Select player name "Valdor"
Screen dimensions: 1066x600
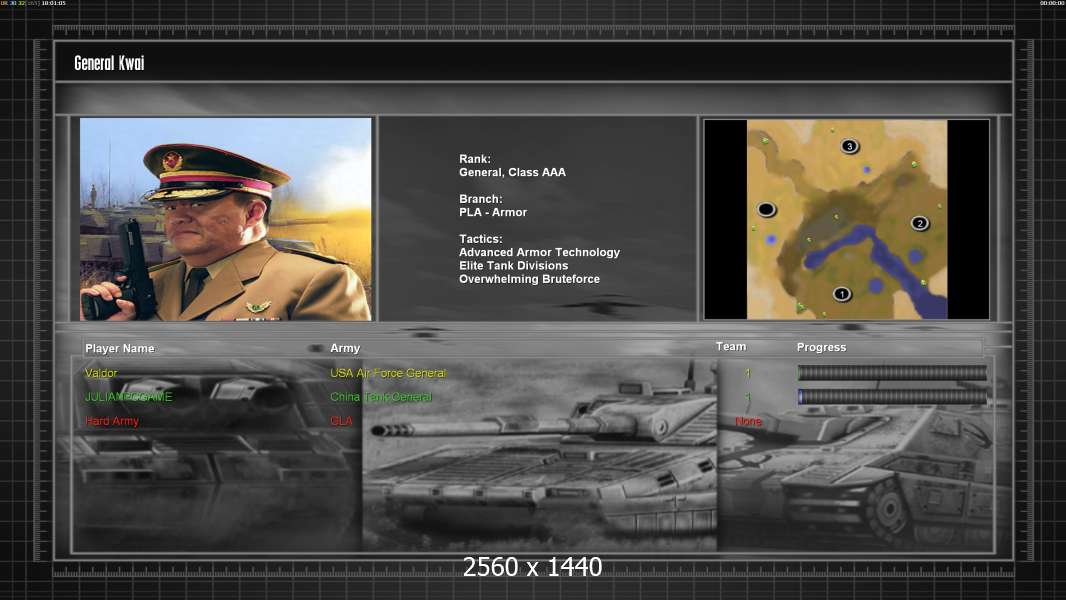click(x=101, y=373)
